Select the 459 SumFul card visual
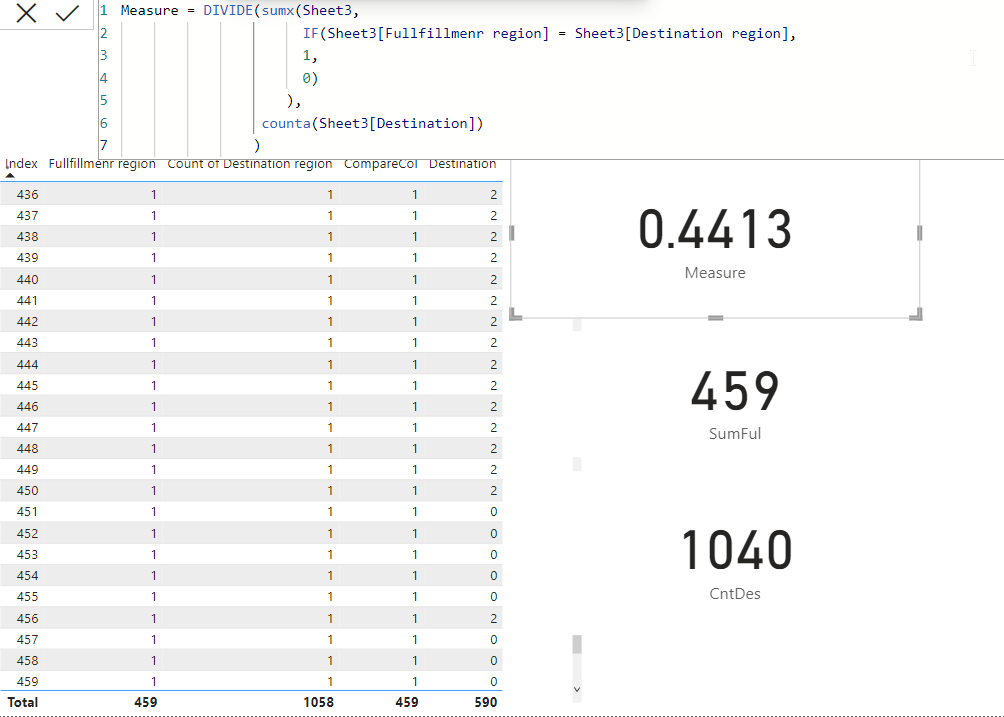1004x717 pixels. click(x=734, y=403)
